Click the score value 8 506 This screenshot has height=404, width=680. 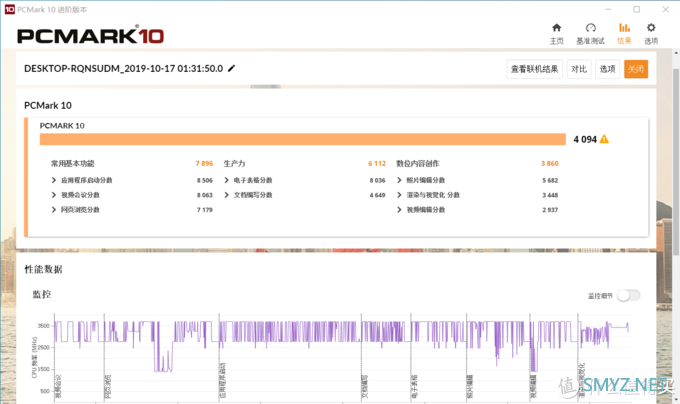coord(205,180)
